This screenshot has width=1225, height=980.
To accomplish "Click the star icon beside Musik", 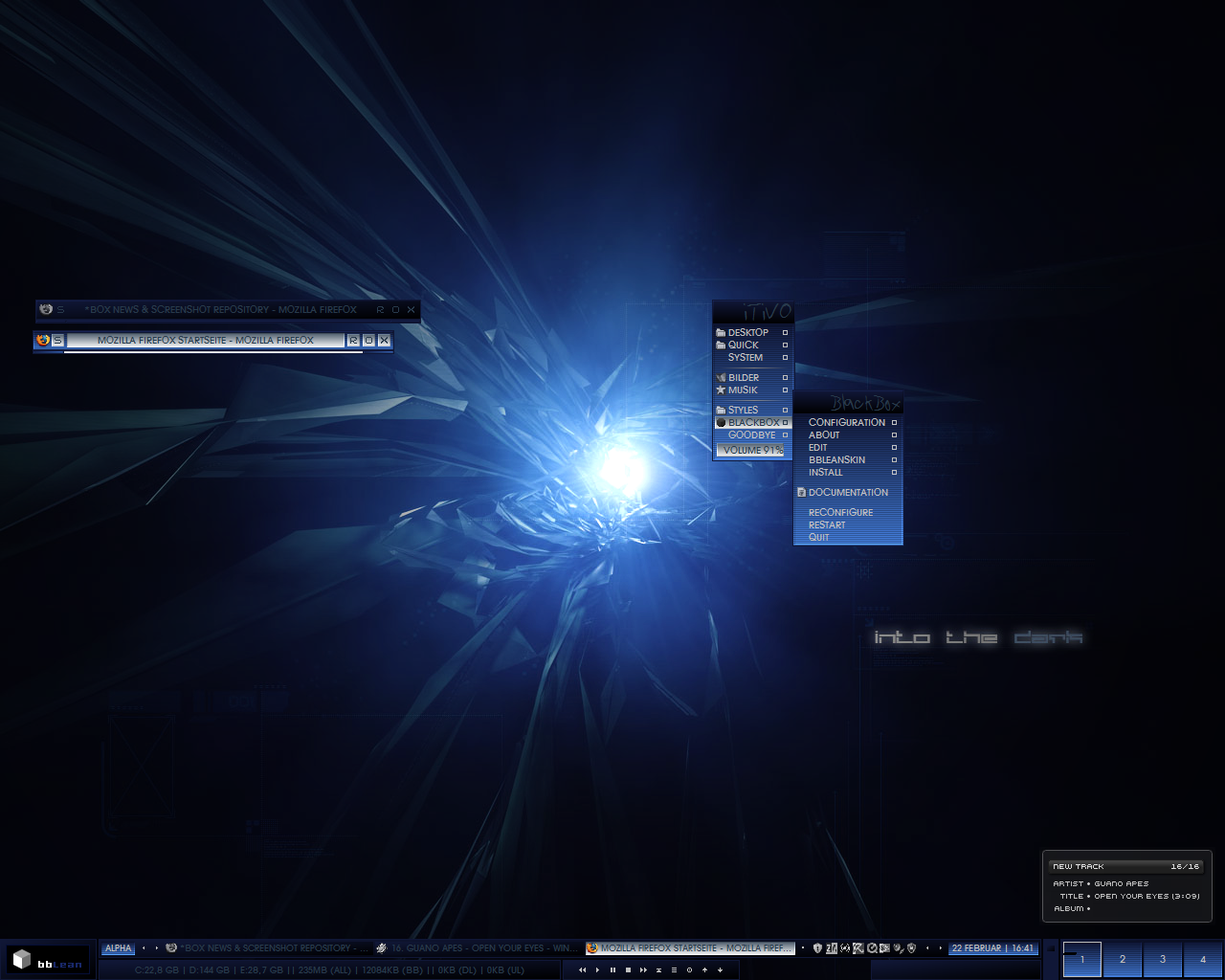I will tap(721, 390).
